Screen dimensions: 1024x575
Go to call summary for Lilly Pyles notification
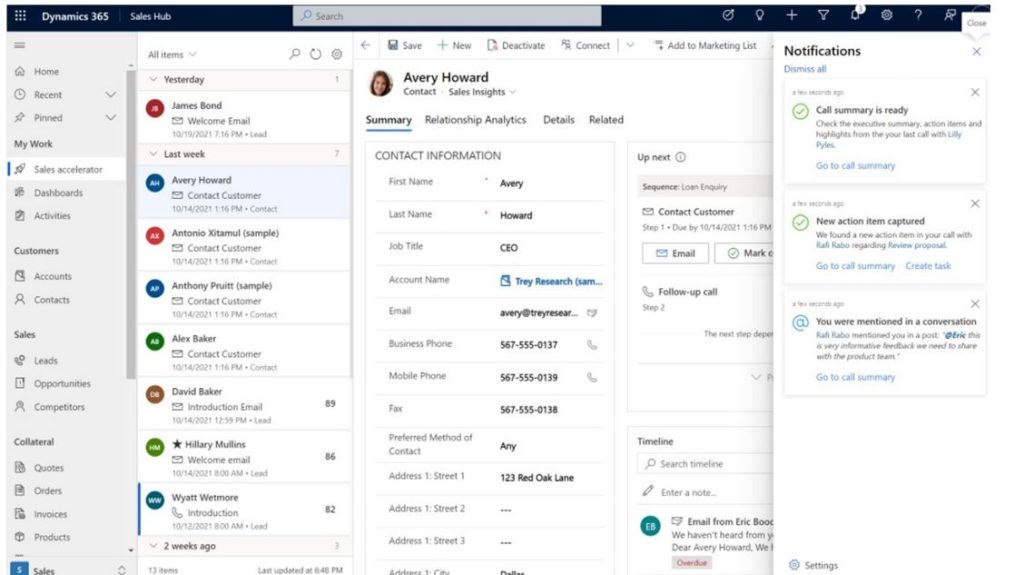(855, 166)
